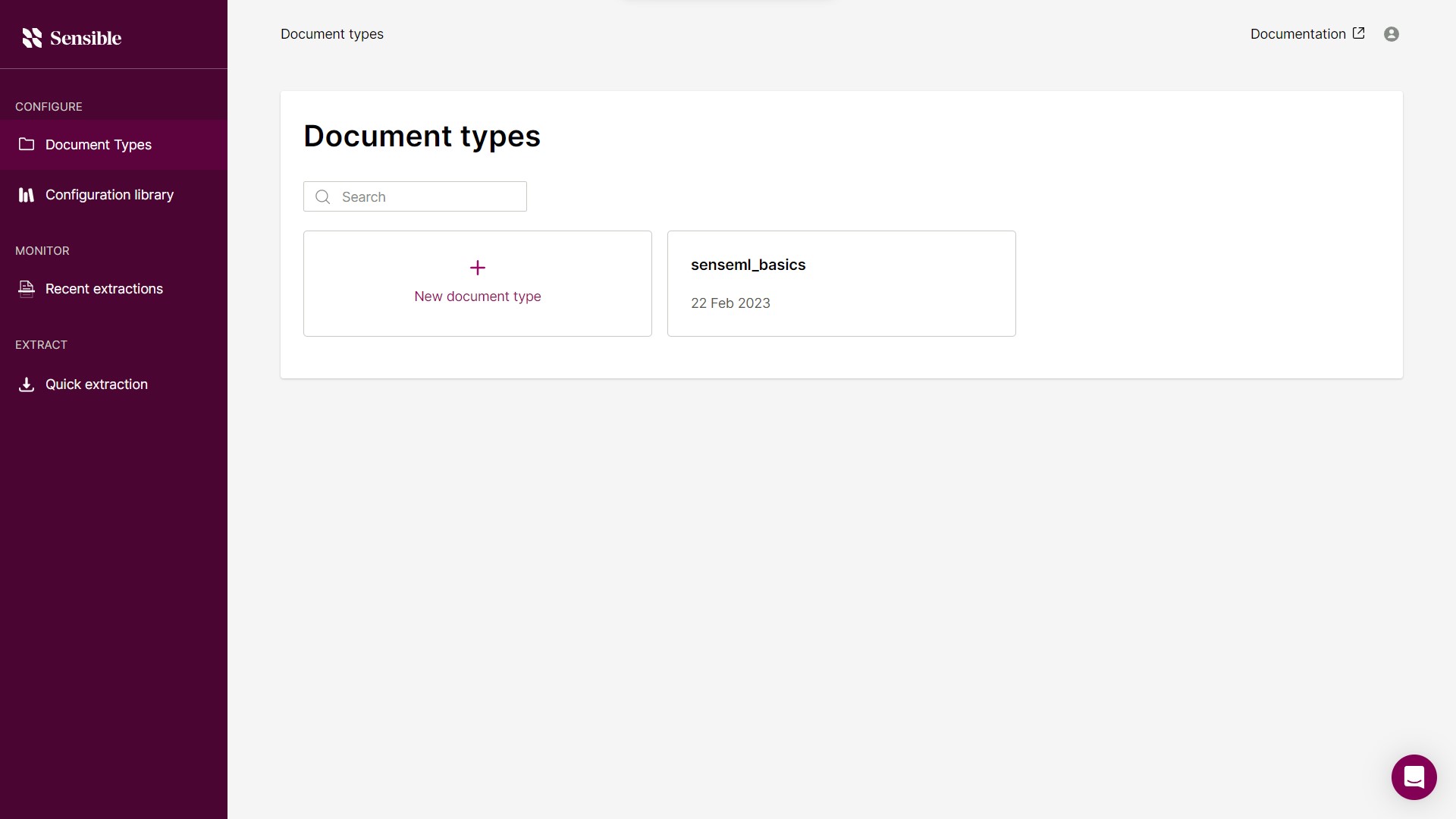
Task: Open the chat support bubble
Action: 1414,777
